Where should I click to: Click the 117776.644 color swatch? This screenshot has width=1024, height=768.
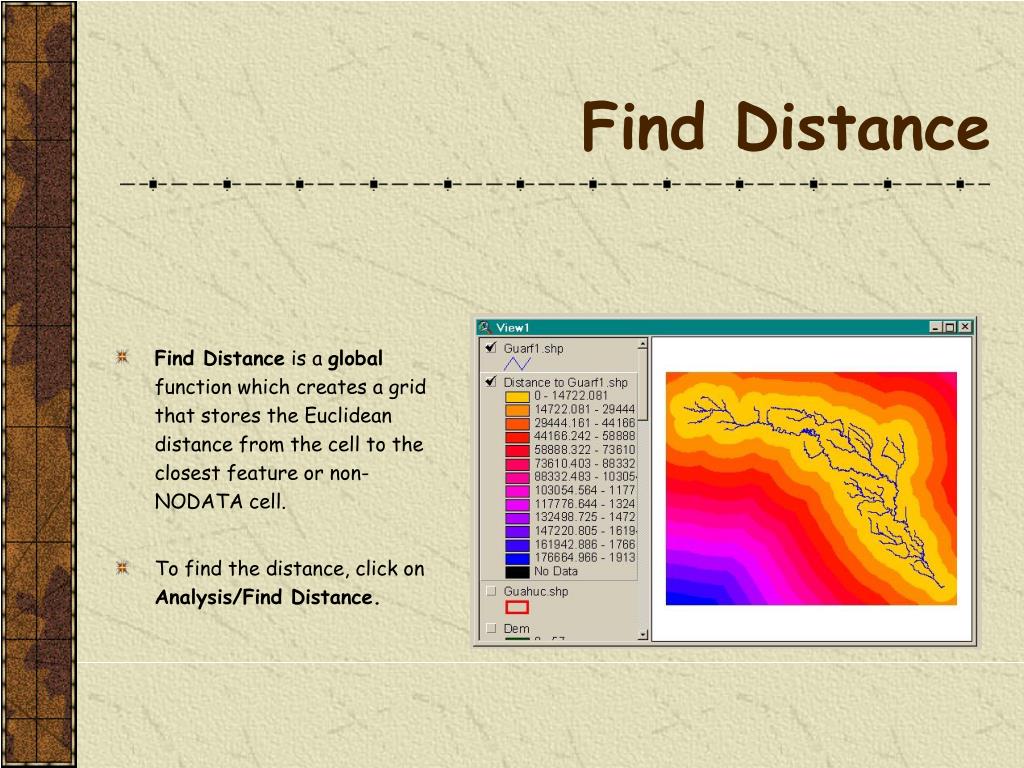coord(517,504)
